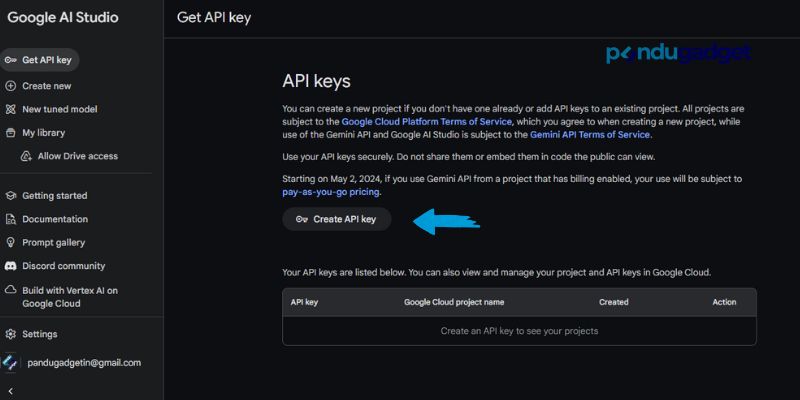800x400 pixels.
Task: Click the Documentation icon in sidebar
Action: (x=10, y=219)
